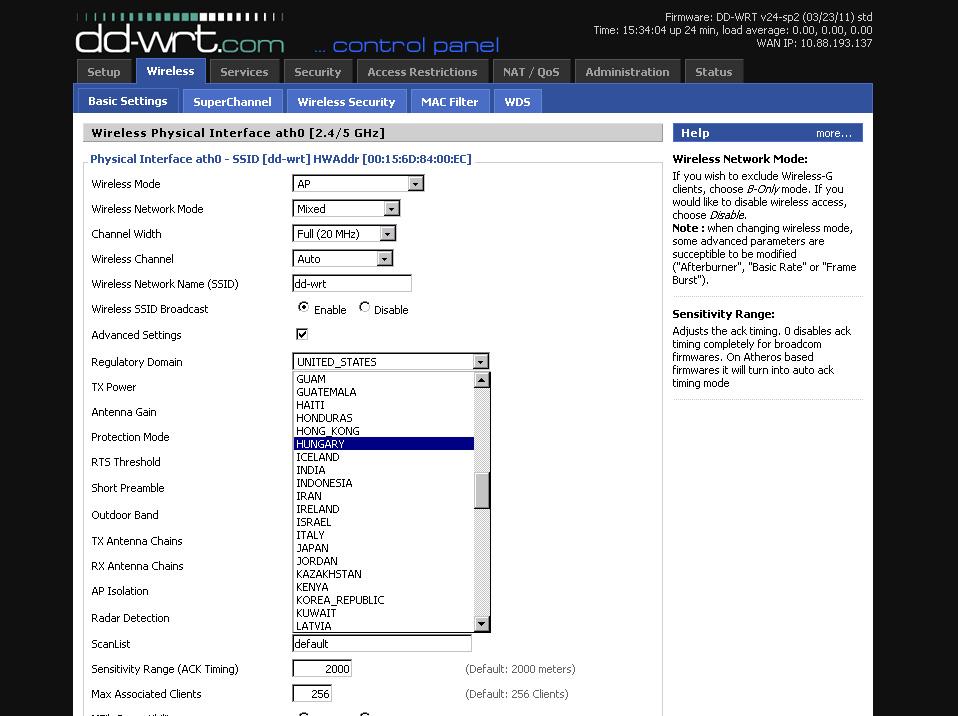Select IRELAND from the list
Screen dimensions: 958x716
[x=384, y=509]
